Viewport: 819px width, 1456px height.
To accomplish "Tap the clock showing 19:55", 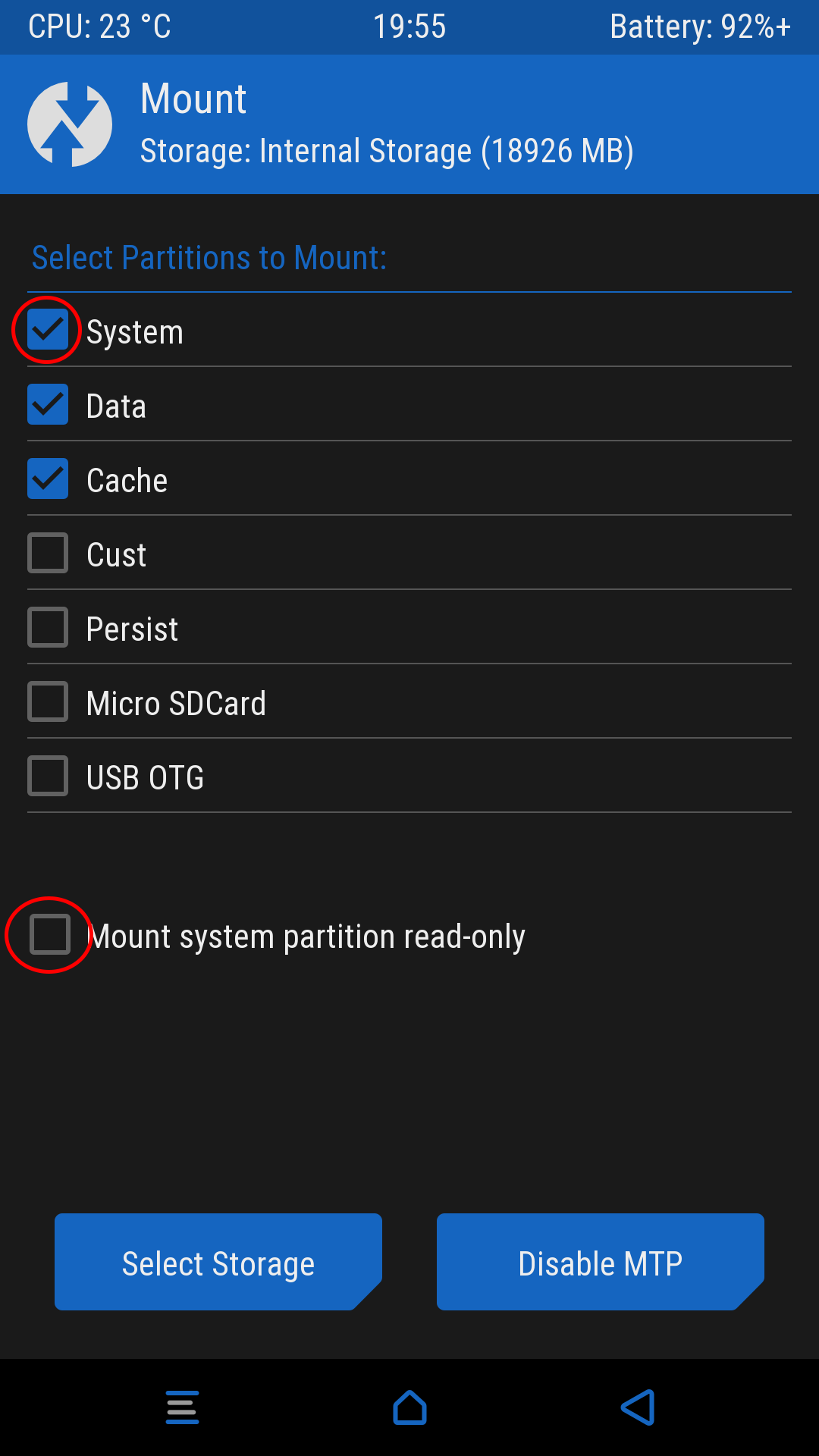I will pyautogui.click(x=409, y=27).
